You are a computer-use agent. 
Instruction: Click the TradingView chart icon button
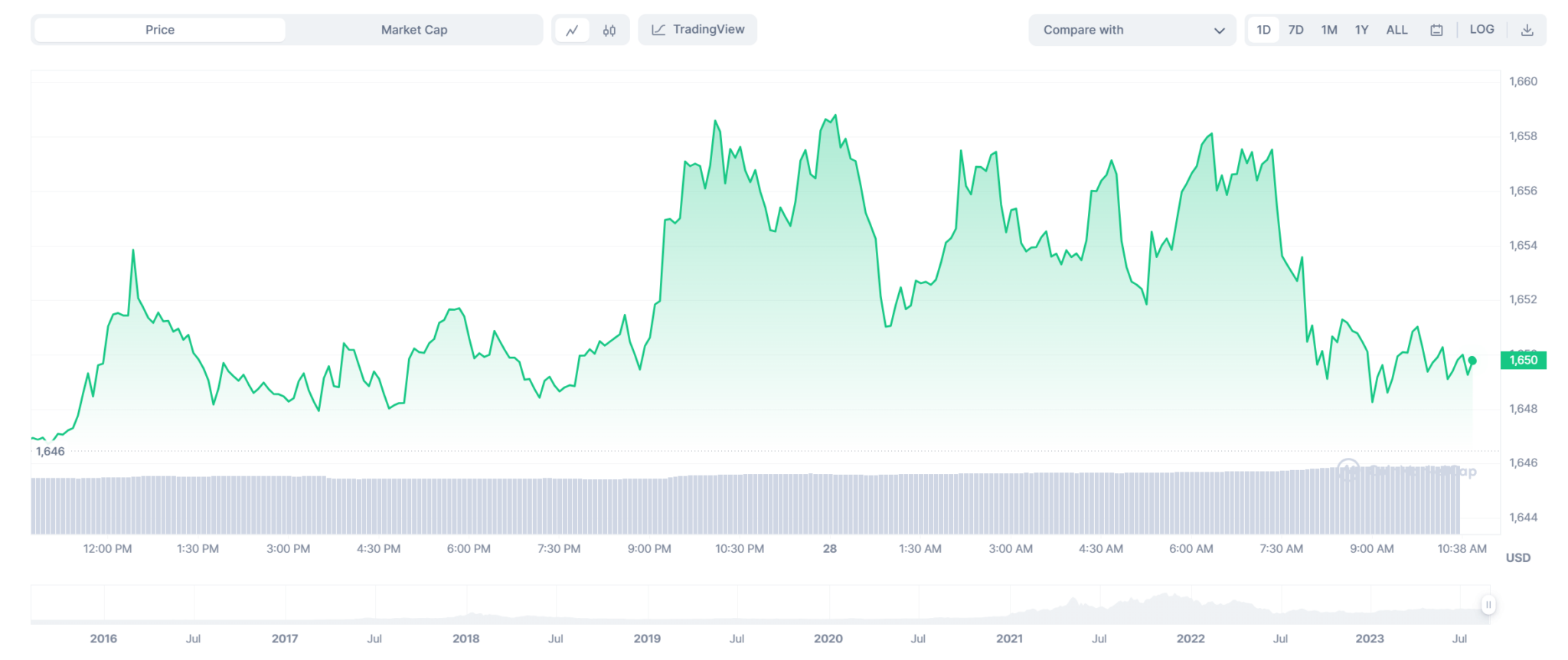coord(697,30)
